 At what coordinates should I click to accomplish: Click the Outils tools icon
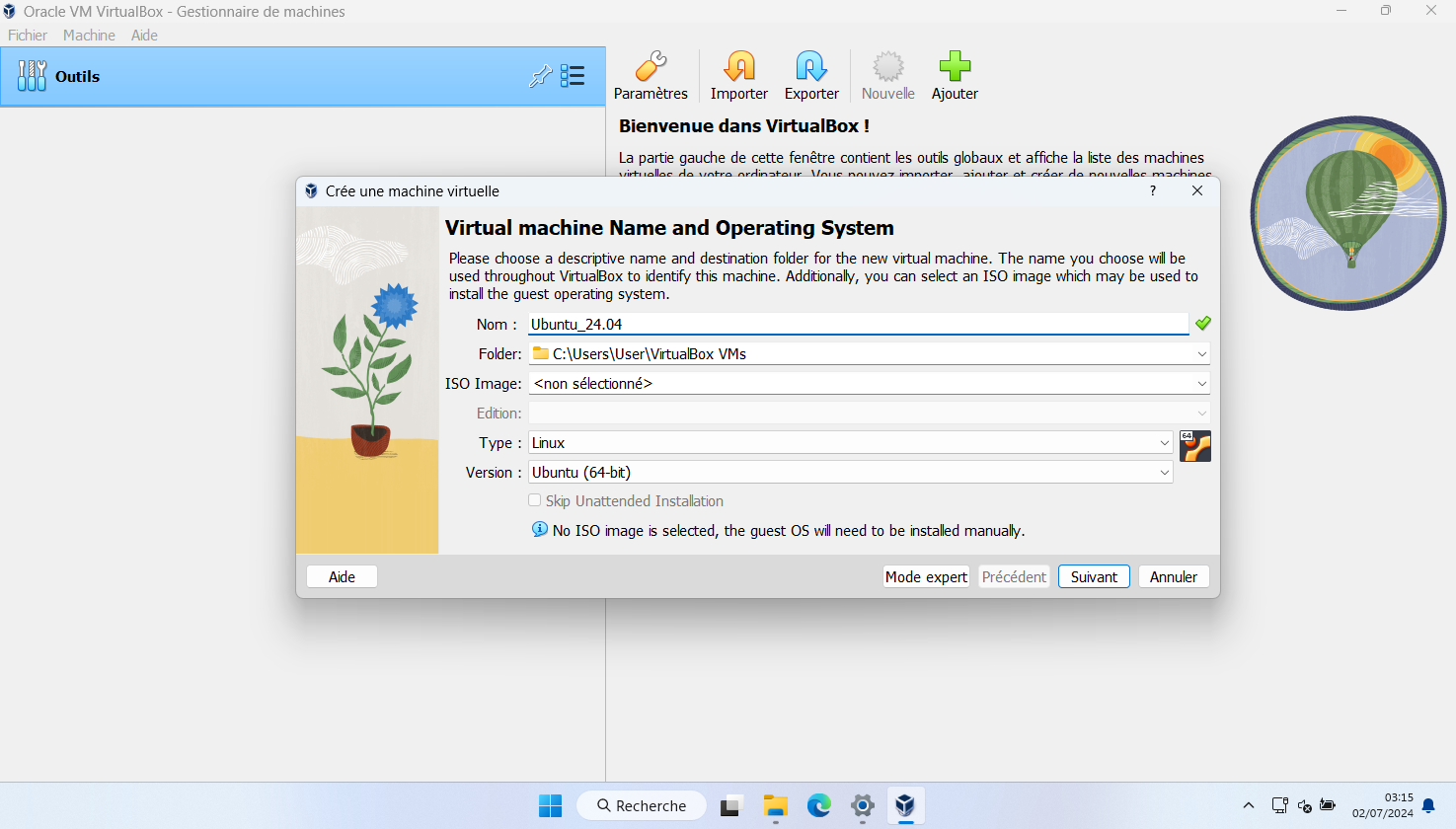(x=32, y=76)
